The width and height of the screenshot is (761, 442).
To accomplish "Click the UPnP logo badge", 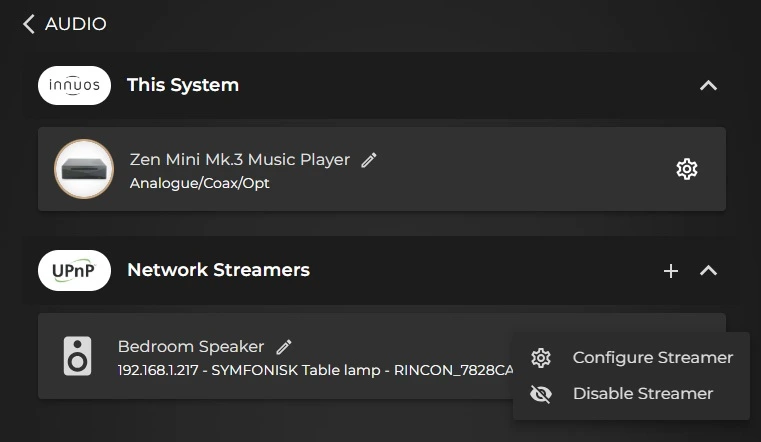I will [x=74, y=270].
